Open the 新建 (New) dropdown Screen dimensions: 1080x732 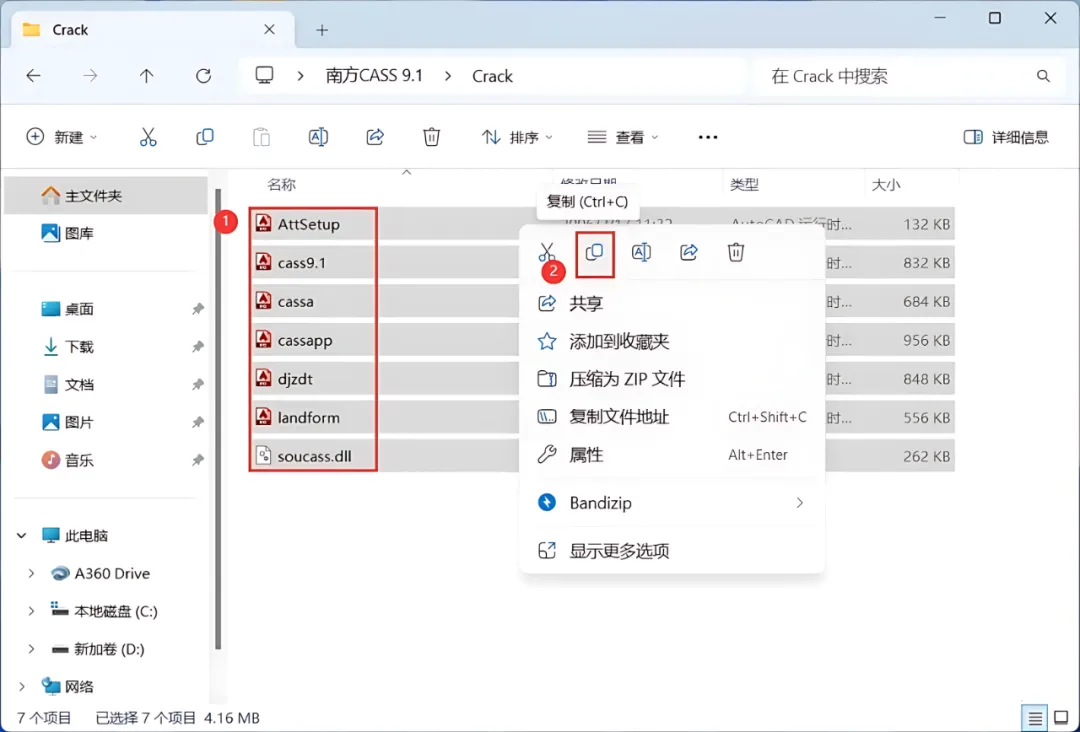pos(62,137)
